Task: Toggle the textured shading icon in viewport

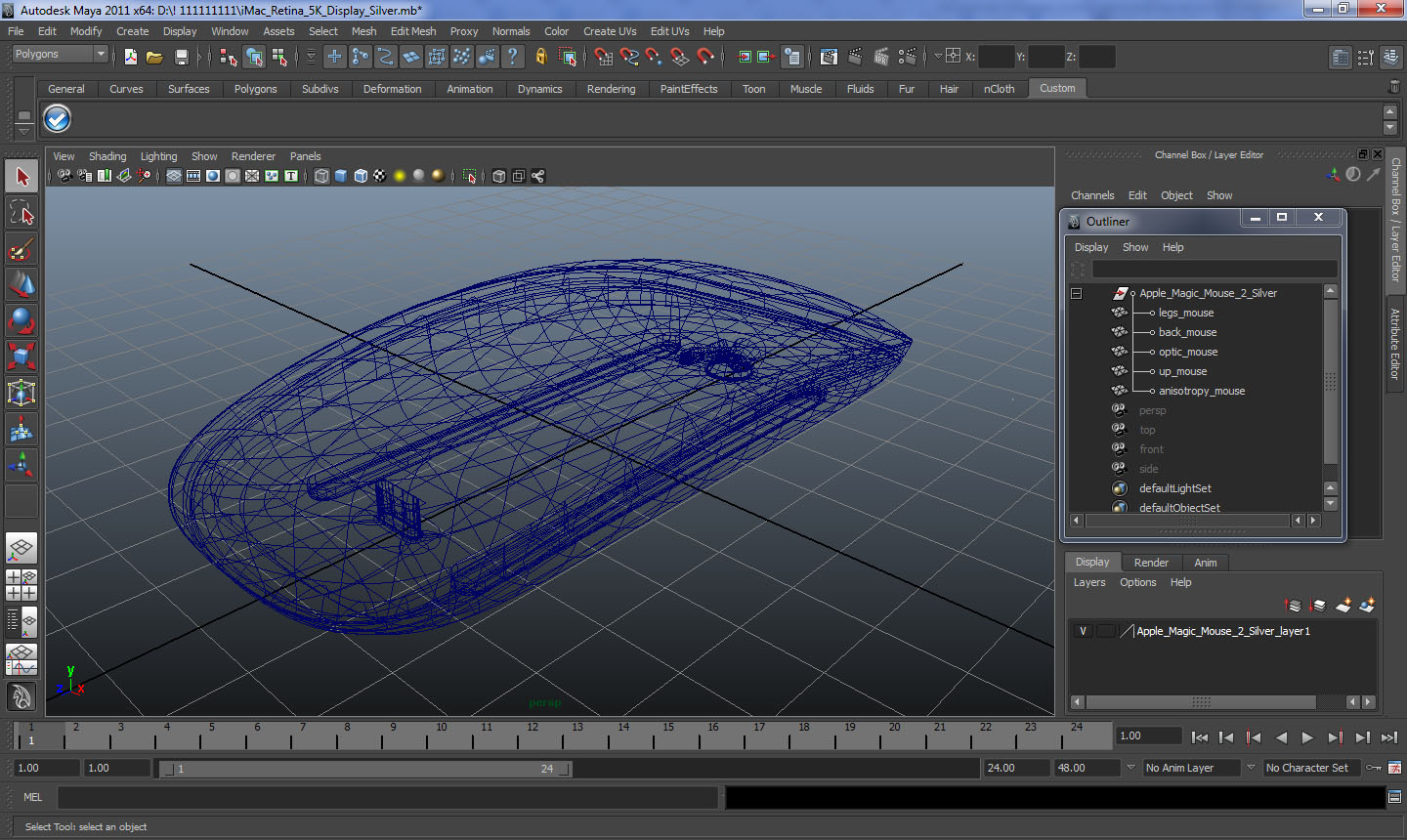Action: 379,176
